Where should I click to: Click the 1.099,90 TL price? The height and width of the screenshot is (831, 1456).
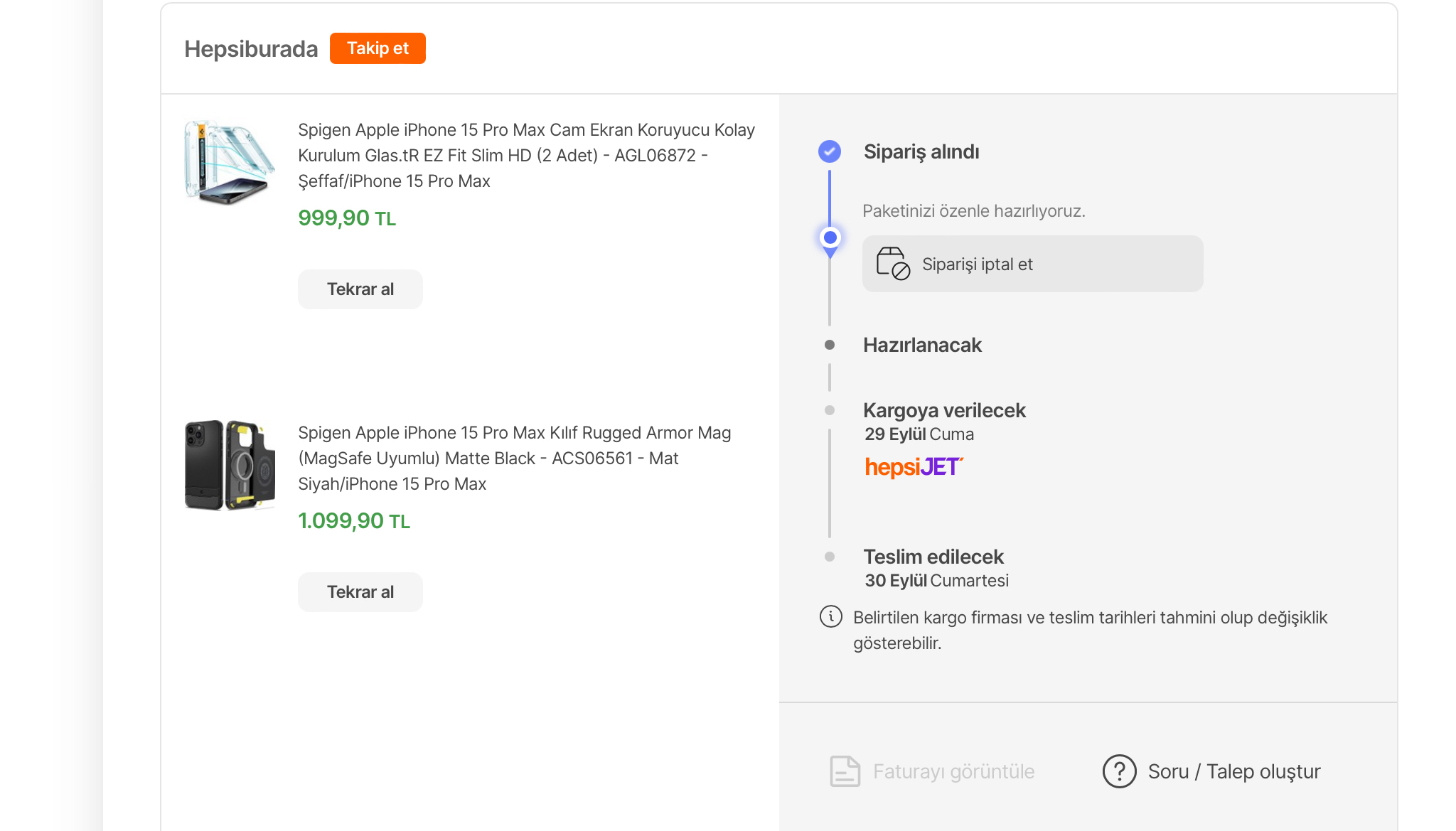(x=354, y=520)
